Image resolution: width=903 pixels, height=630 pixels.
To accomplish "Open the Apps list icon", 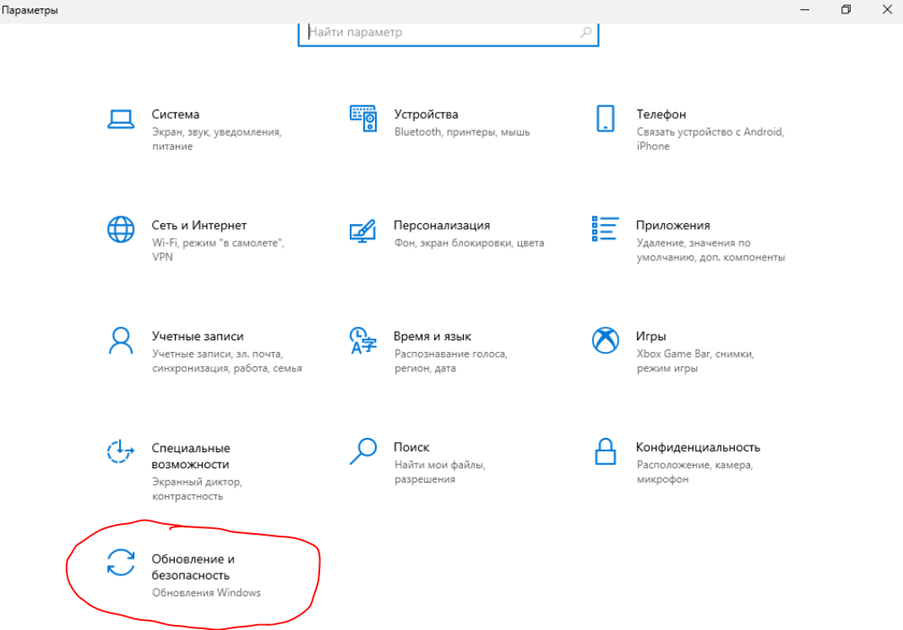I will (605, 229).
